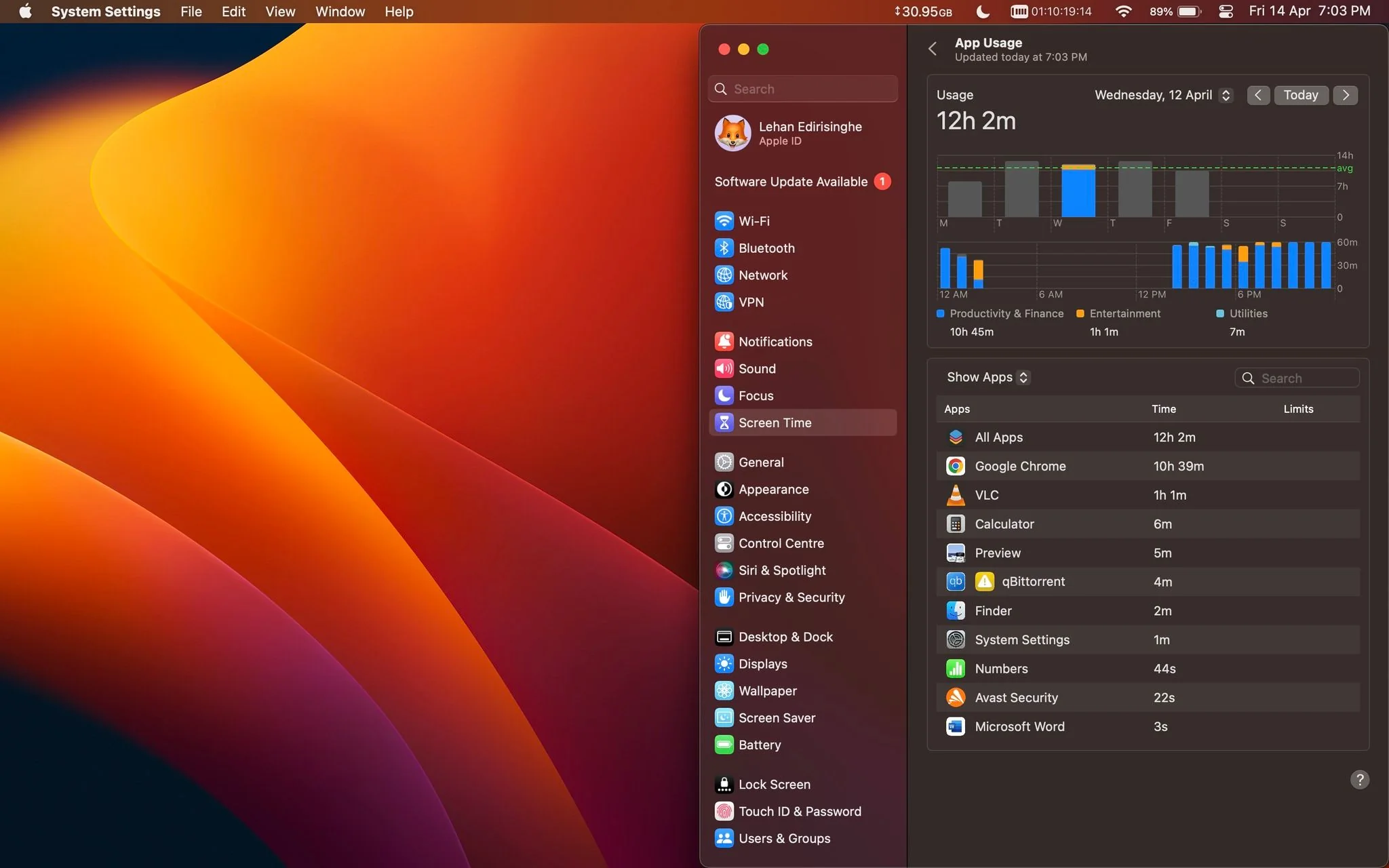Viewport: 1389px width, 868px height.
Task: Go to previous day with left arrow
Action: coord(1258,95)
